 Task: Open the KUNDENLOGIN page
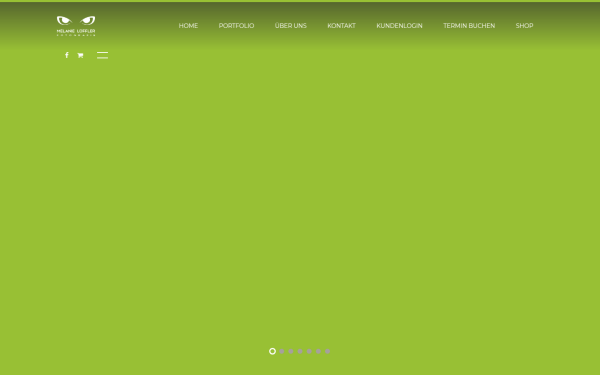point(399,26)
